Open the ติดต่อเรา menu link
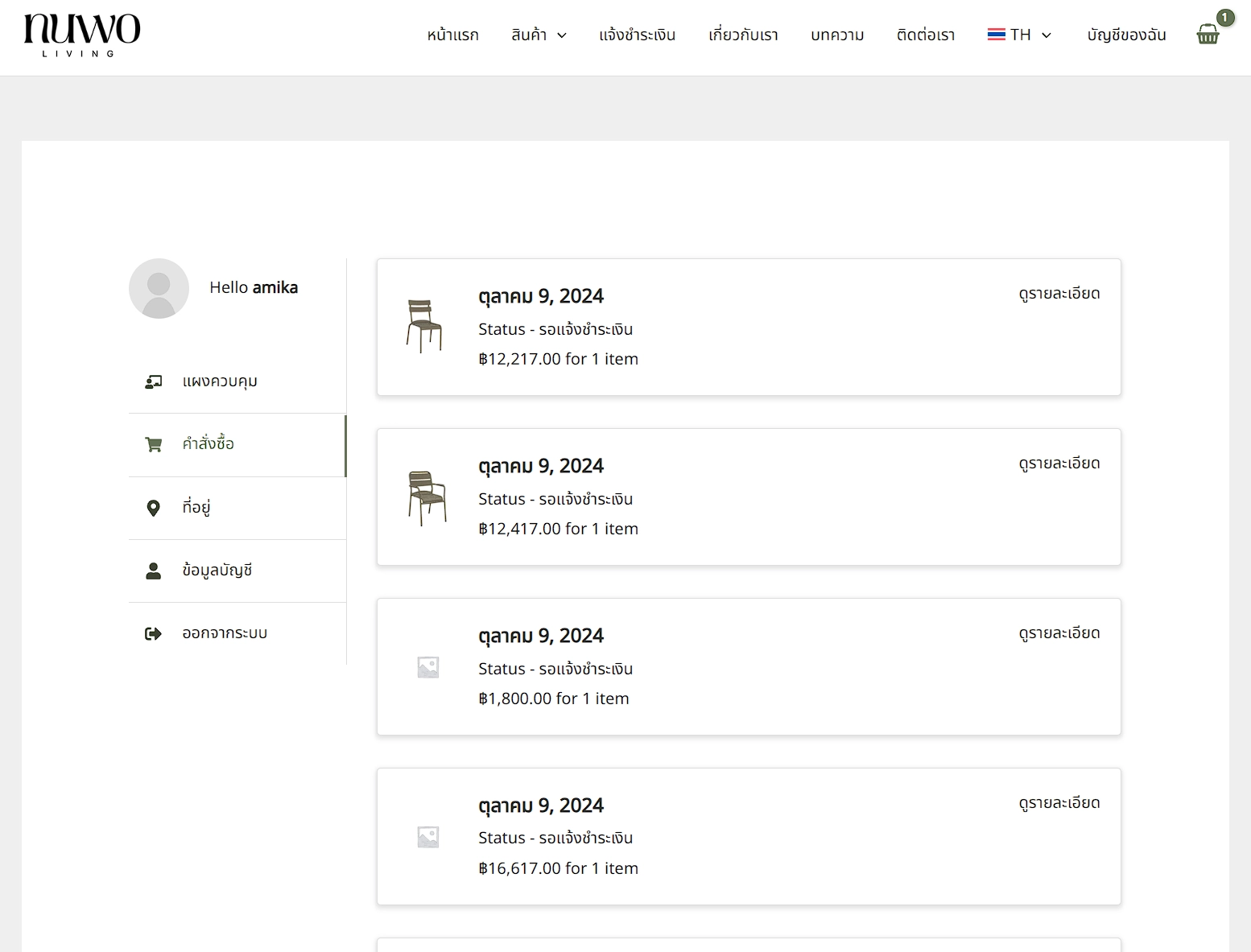This screenshot has height=952, width=1251. 926,35
